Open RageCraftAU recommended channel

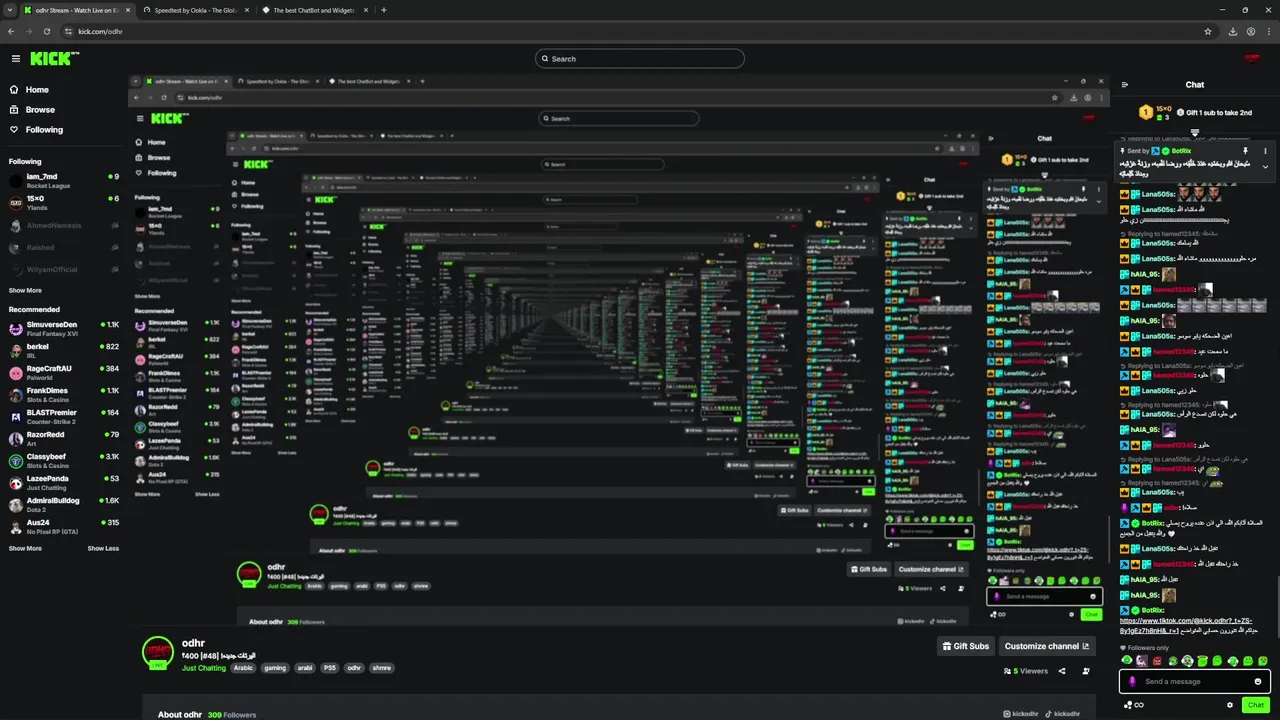[x=64, y=372]
